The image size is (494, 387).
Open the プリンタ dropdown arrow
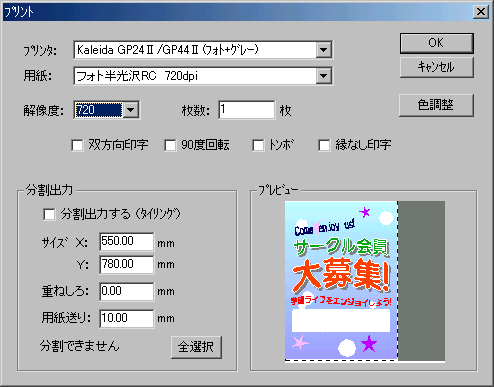(323, 50)
